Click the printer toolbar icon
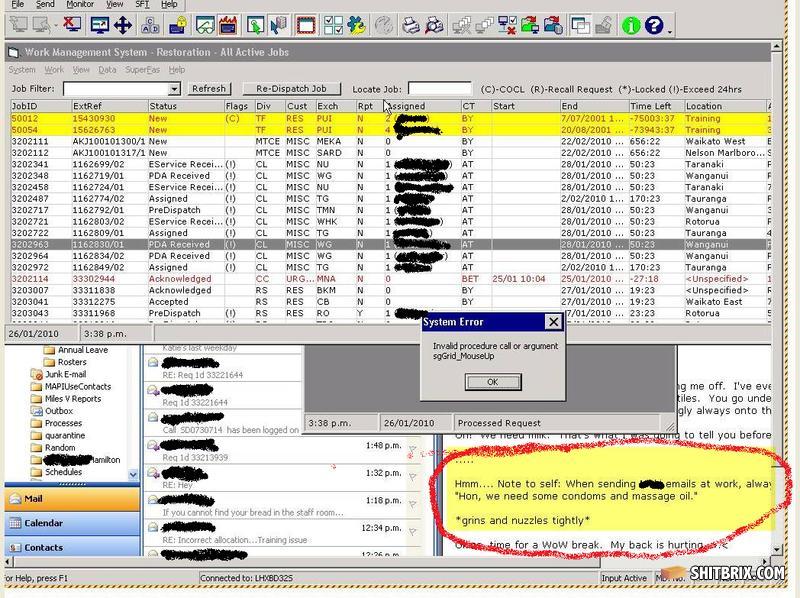This screenshot has width=800, height=598. pyautogui.click(x=411, y=24)
